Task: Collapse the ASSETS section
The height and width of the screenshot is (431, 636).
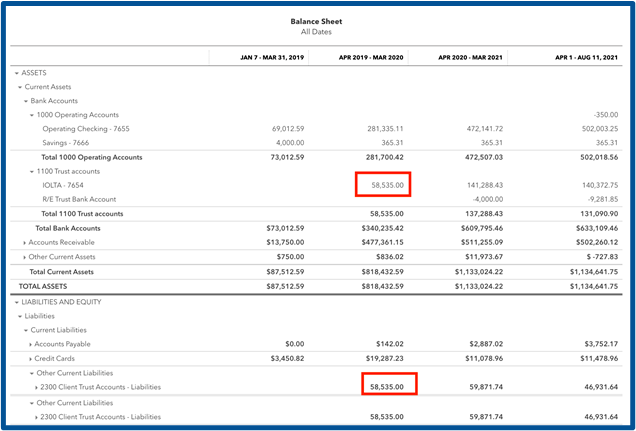Action: [x=17, y=73]
